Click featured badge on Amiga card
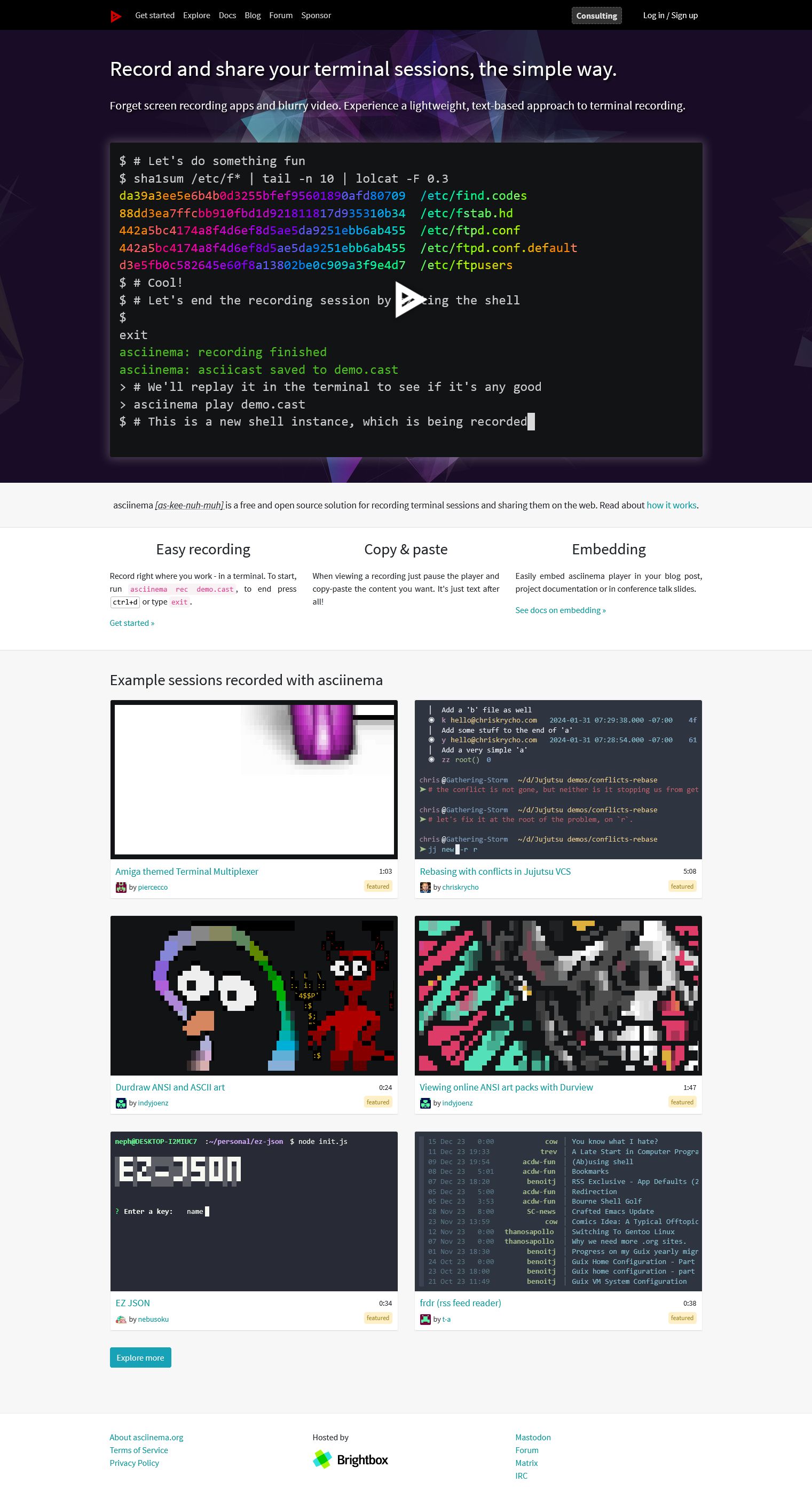 (x=378, y=887)
